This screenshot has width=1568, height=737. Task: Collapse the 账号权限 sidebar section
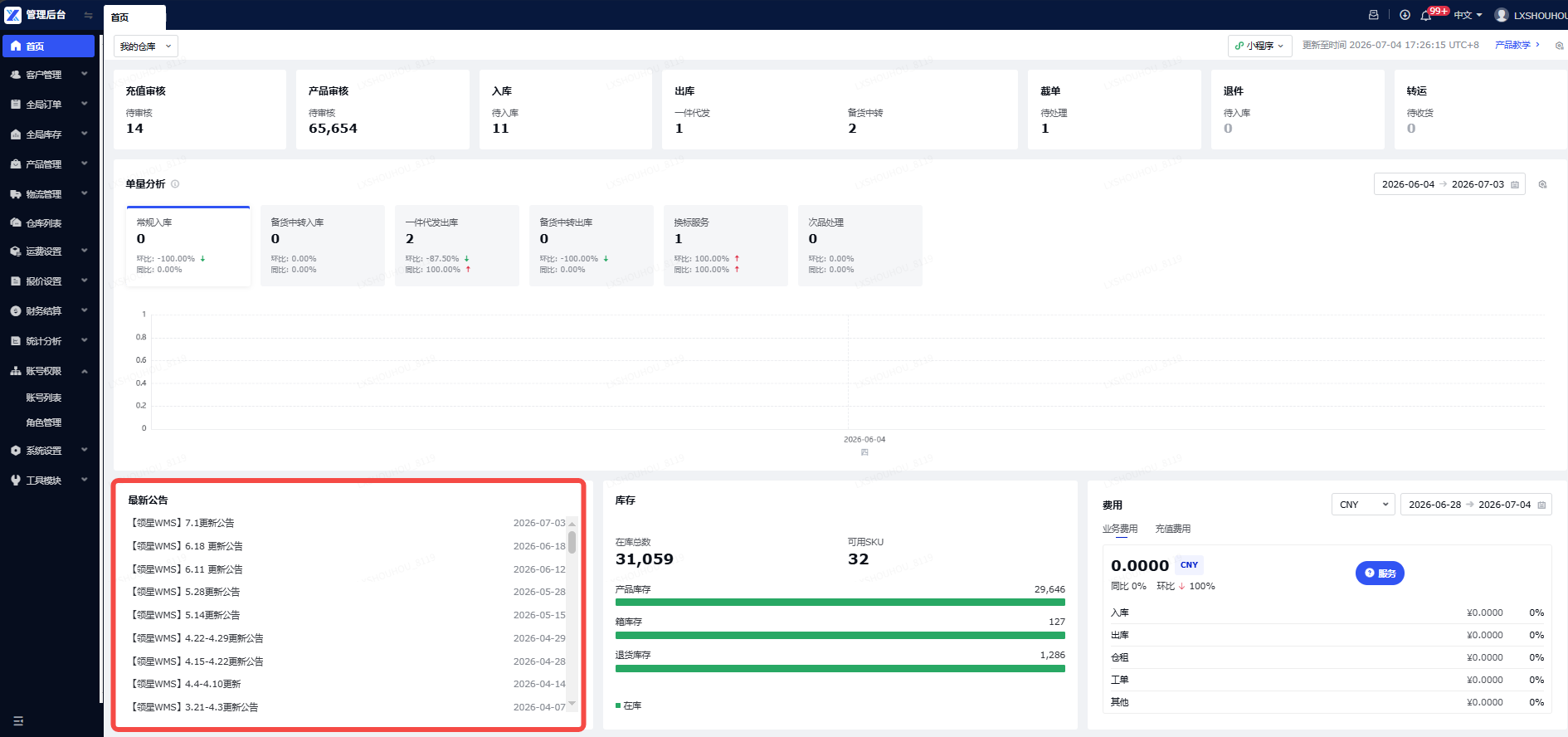click(48, 371)
